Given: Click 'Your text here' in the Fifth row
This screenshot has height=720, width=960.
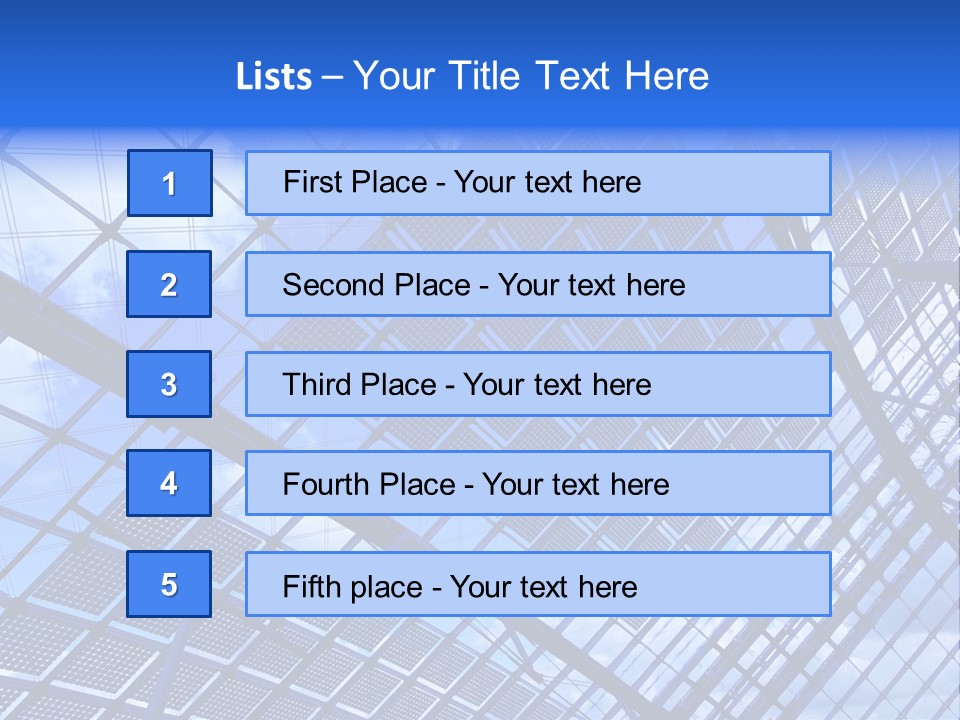Looking at the screenshot, I should pyautogui.click(x=544, y=586).
